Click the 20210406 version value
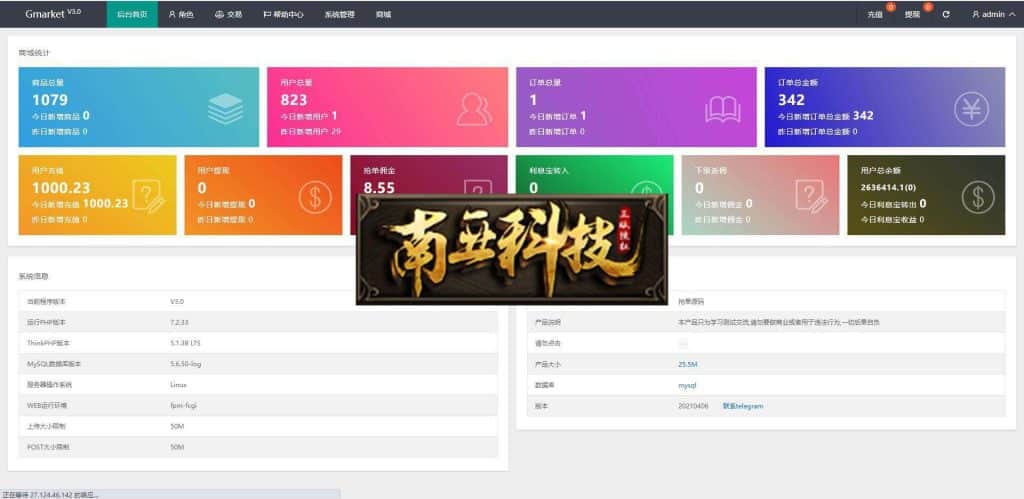 pos(693,406)
